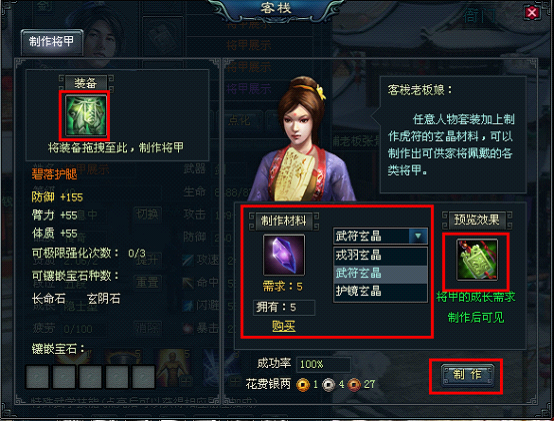
Task: Click the silver coin cost icon
Action: click(x=329, y=385)
